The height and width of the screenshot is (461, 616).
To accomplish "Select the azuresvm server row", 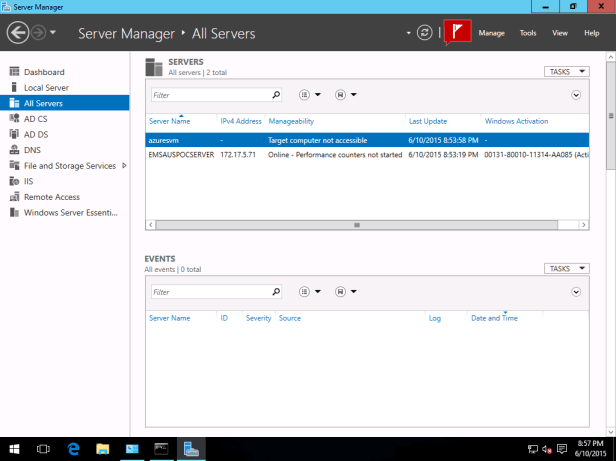I will pos(300,140).
